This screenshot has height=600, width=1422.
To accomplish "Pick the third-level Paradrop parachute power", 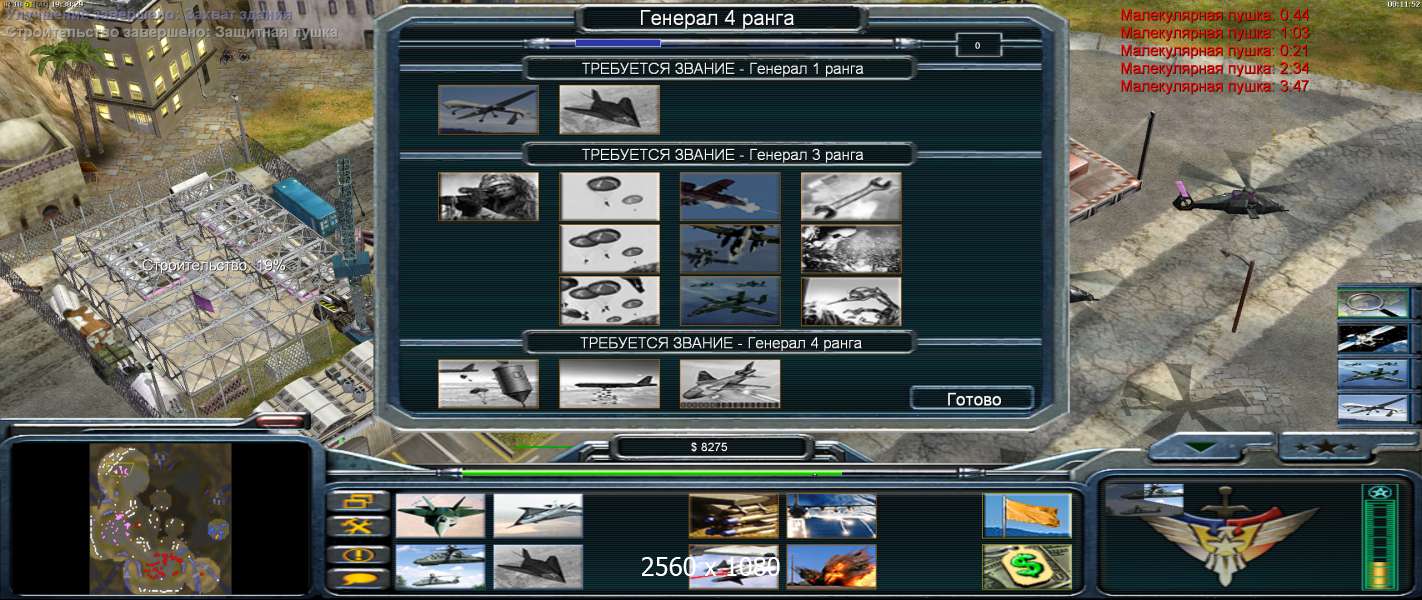I will coord(609,301).
